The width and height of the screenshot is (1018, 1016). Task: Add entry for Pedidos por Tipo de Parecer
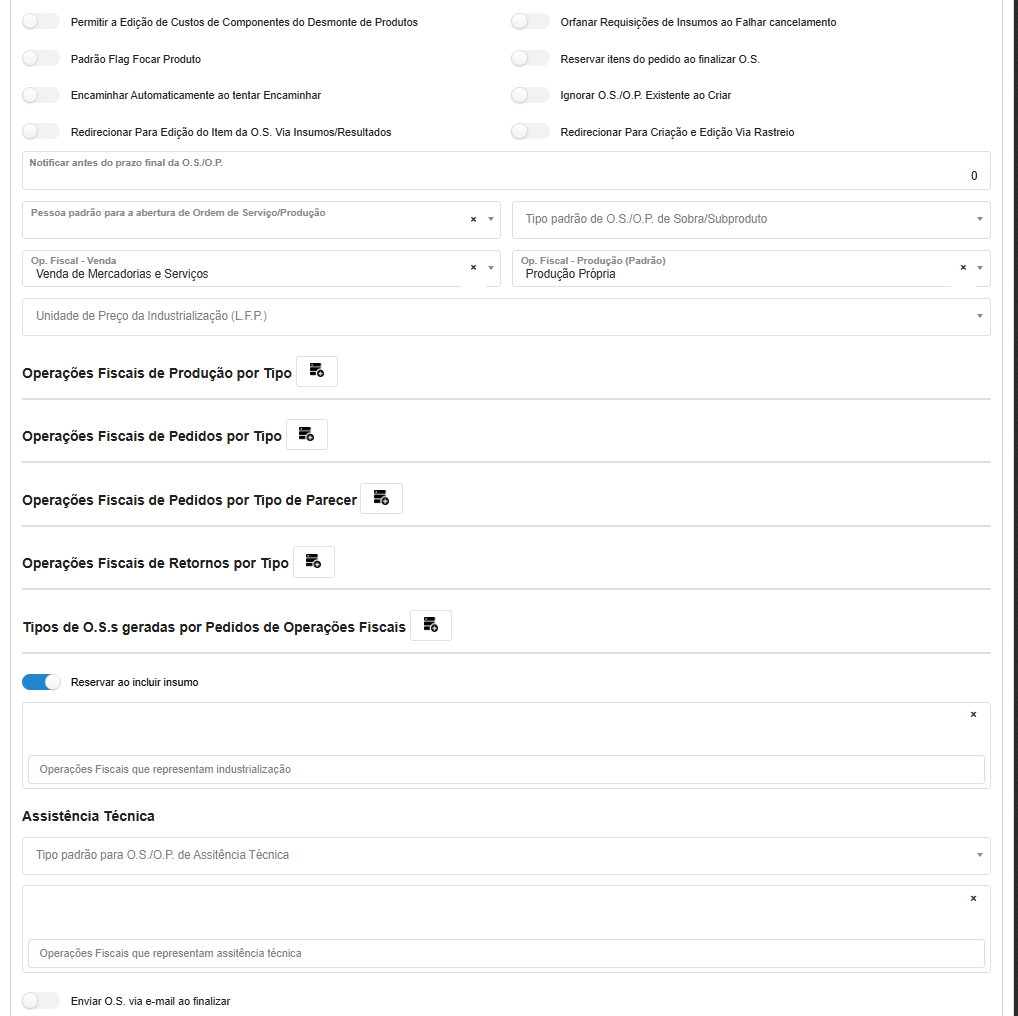[381, 499]
